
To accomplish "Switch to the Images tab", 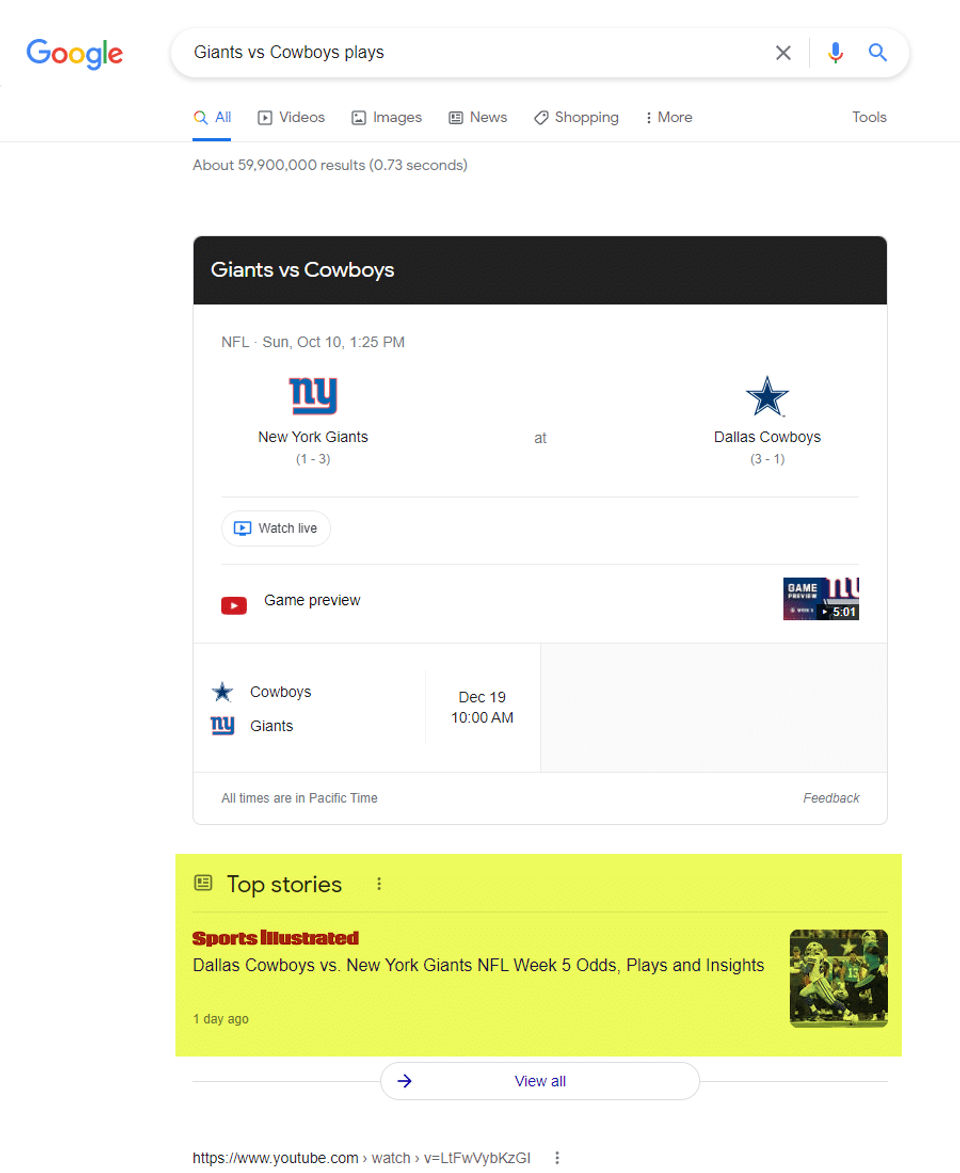I will pos(386,117).
